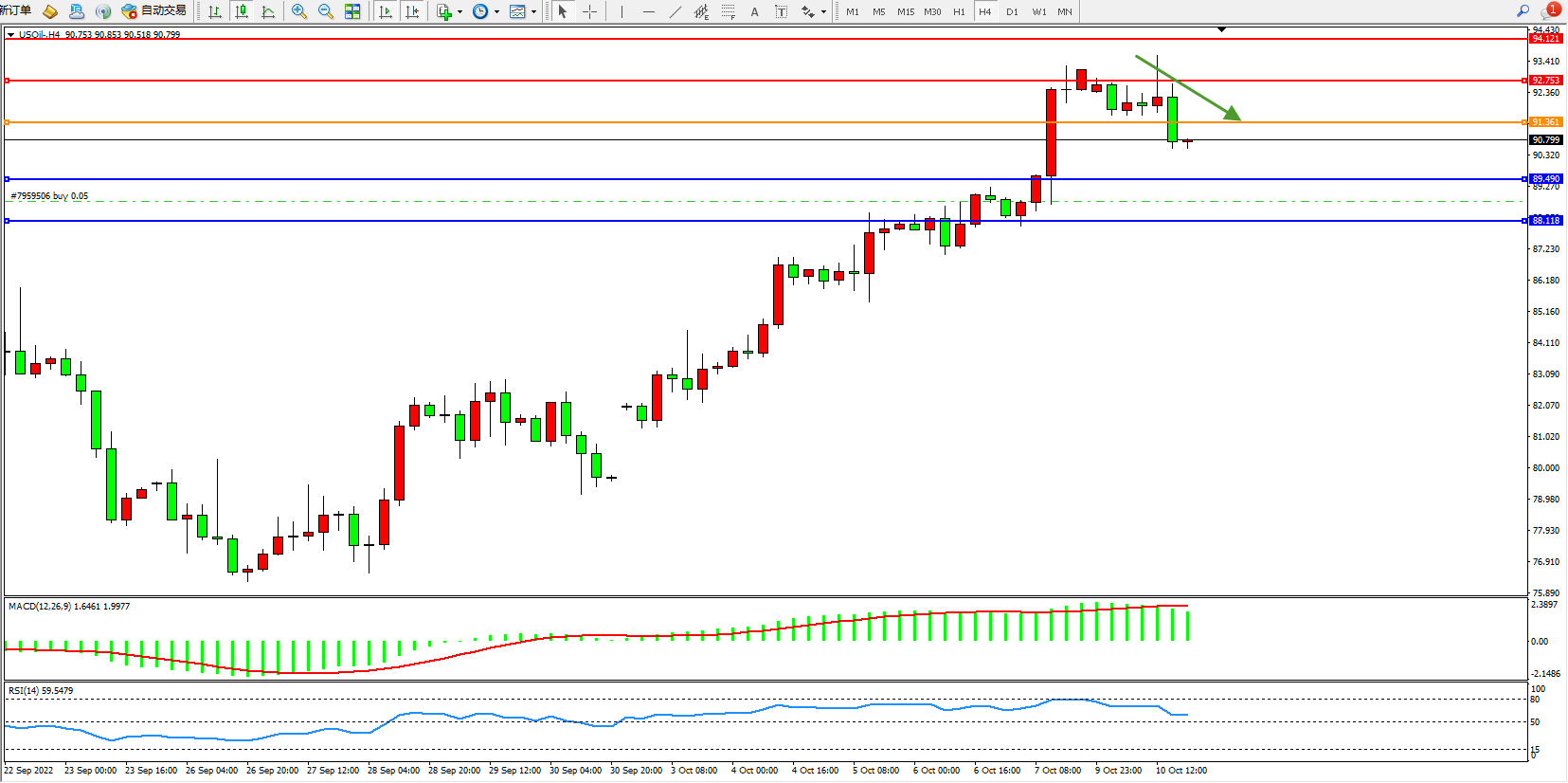Draw a trendline with the trendline tool

tap(675, 11)
